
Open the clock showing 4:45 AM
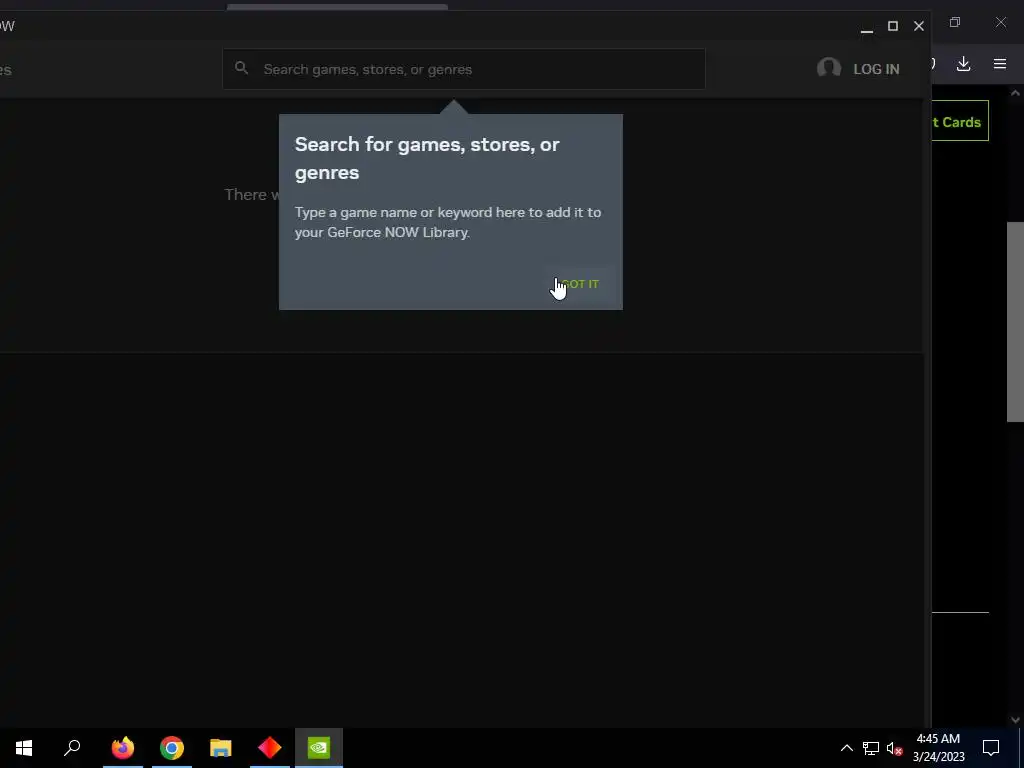click(x=938, y=748)
